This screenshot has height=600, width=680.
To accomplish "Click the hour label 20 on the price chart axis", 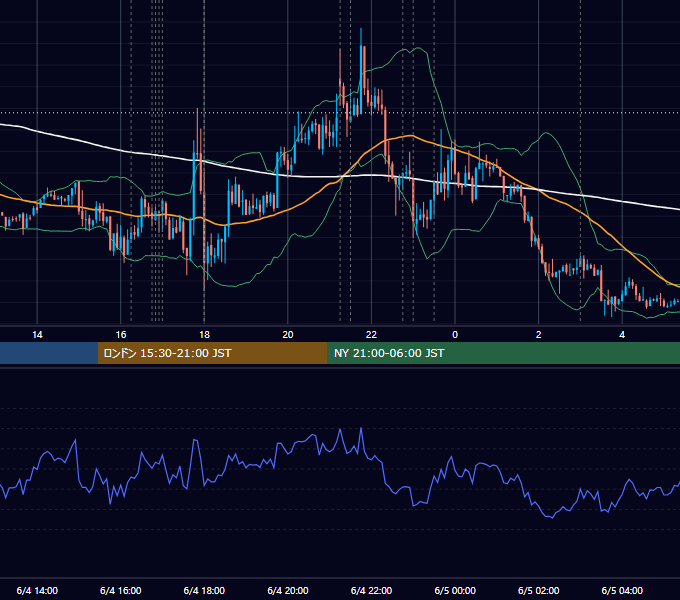I will coord(288,335).
